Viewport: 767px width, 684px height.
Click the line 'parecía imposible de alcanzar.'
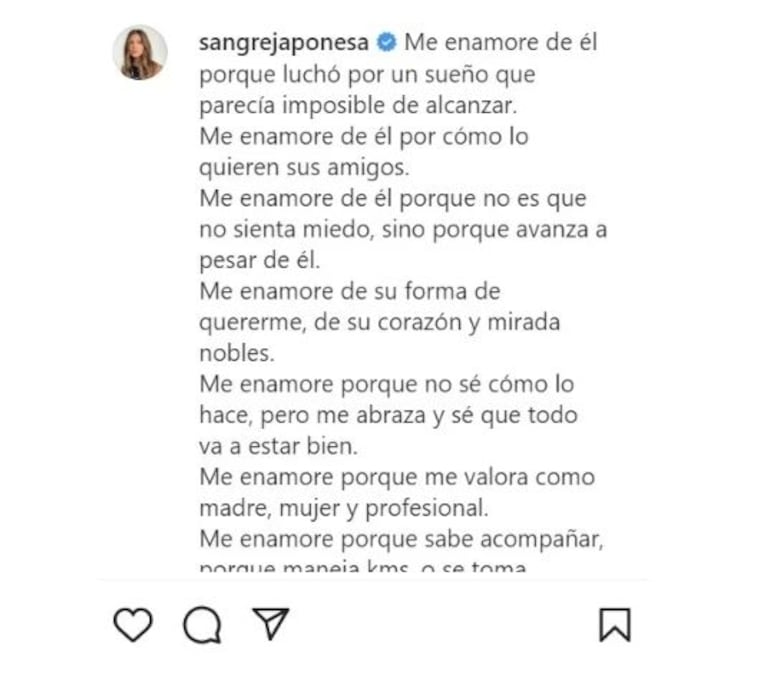(358, 105)
